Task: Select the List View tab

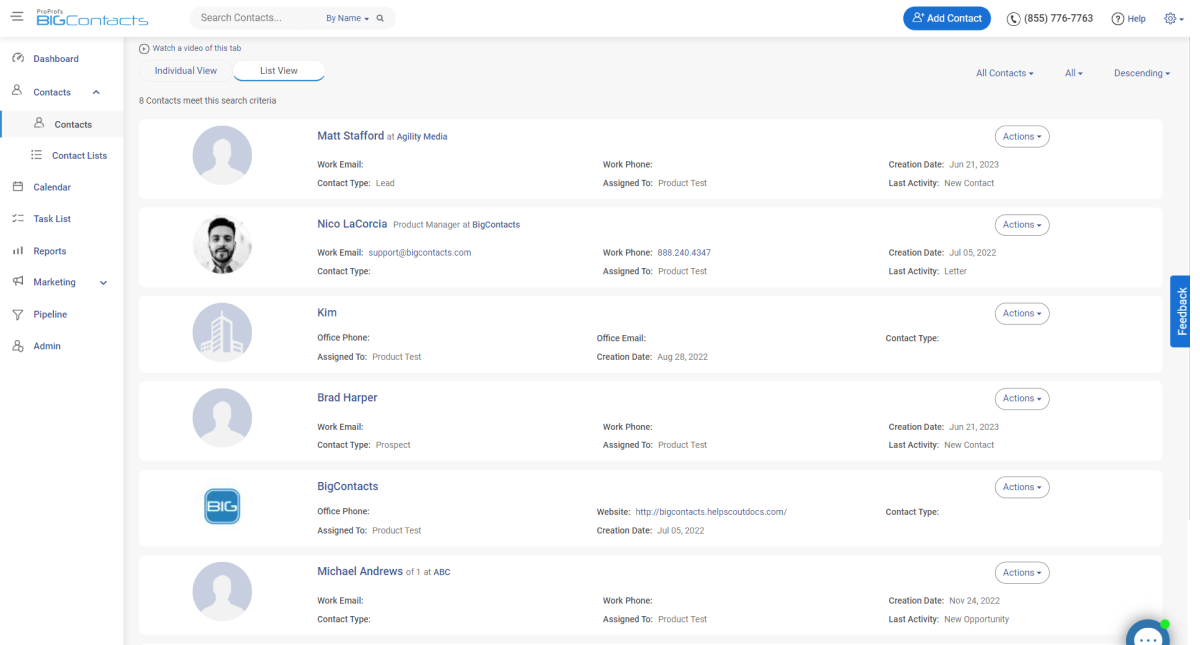Action: 279,71
